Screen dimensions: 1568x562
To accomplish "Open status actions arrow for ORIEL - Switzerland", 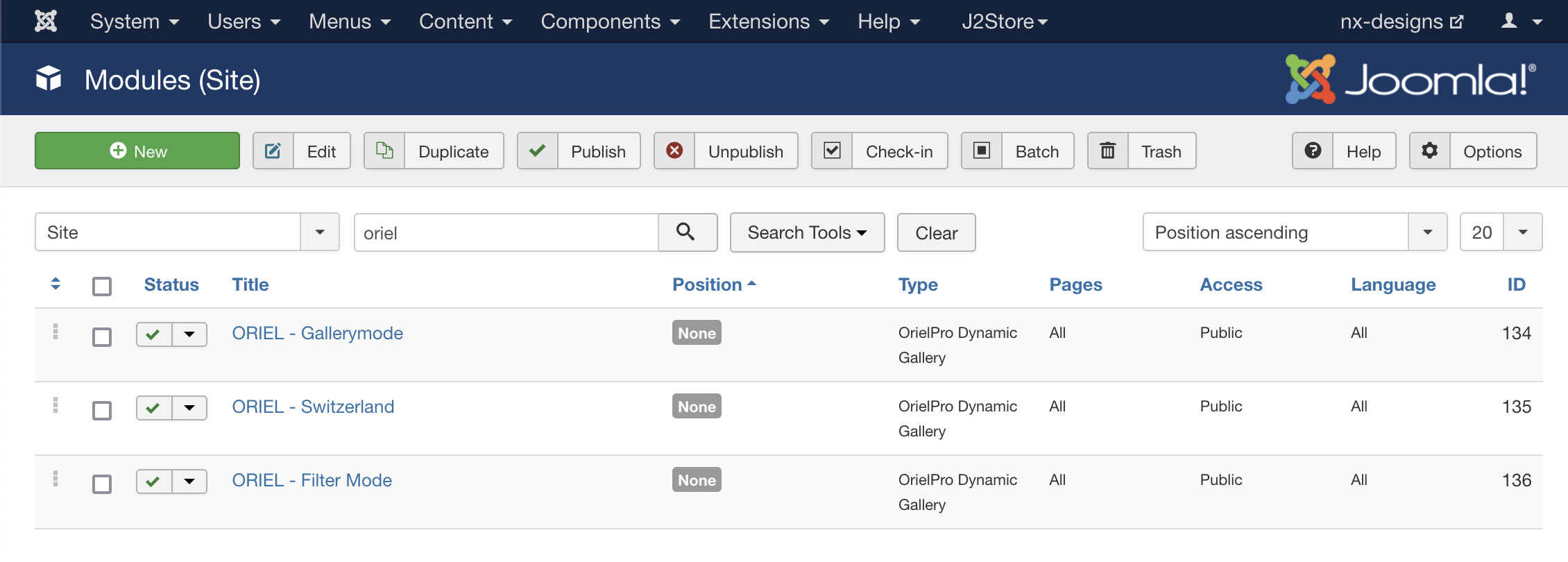I will pos(189,408).
